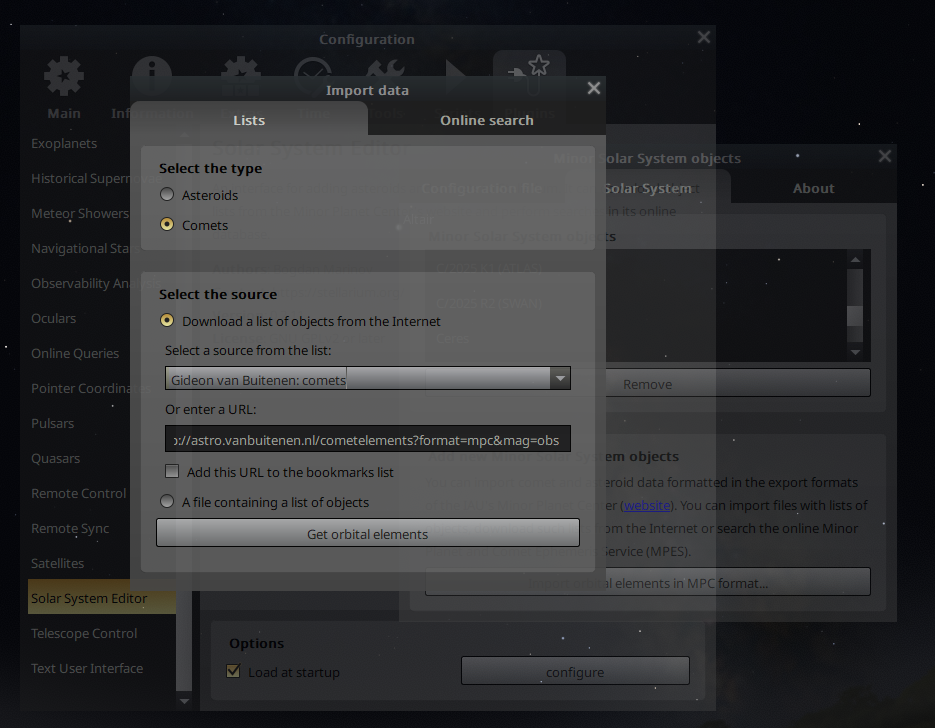Click the plugin list scroll down arrow
This screenshot has width=935, height=728.
coord(184,701)
